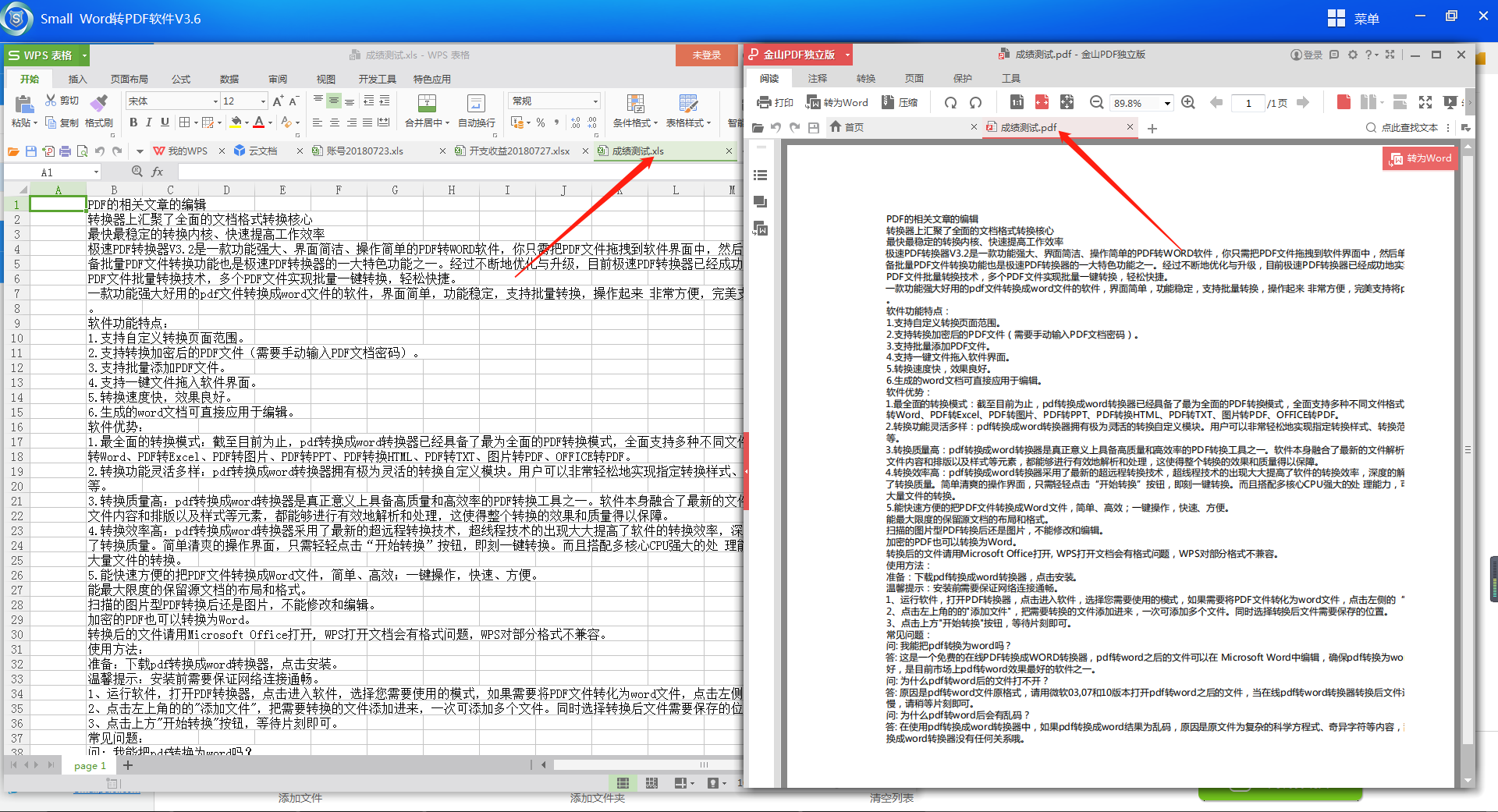The image size is (1498, 812).
Task: Click the decrease indent icon in WPS ribbon
Action: 368,101
